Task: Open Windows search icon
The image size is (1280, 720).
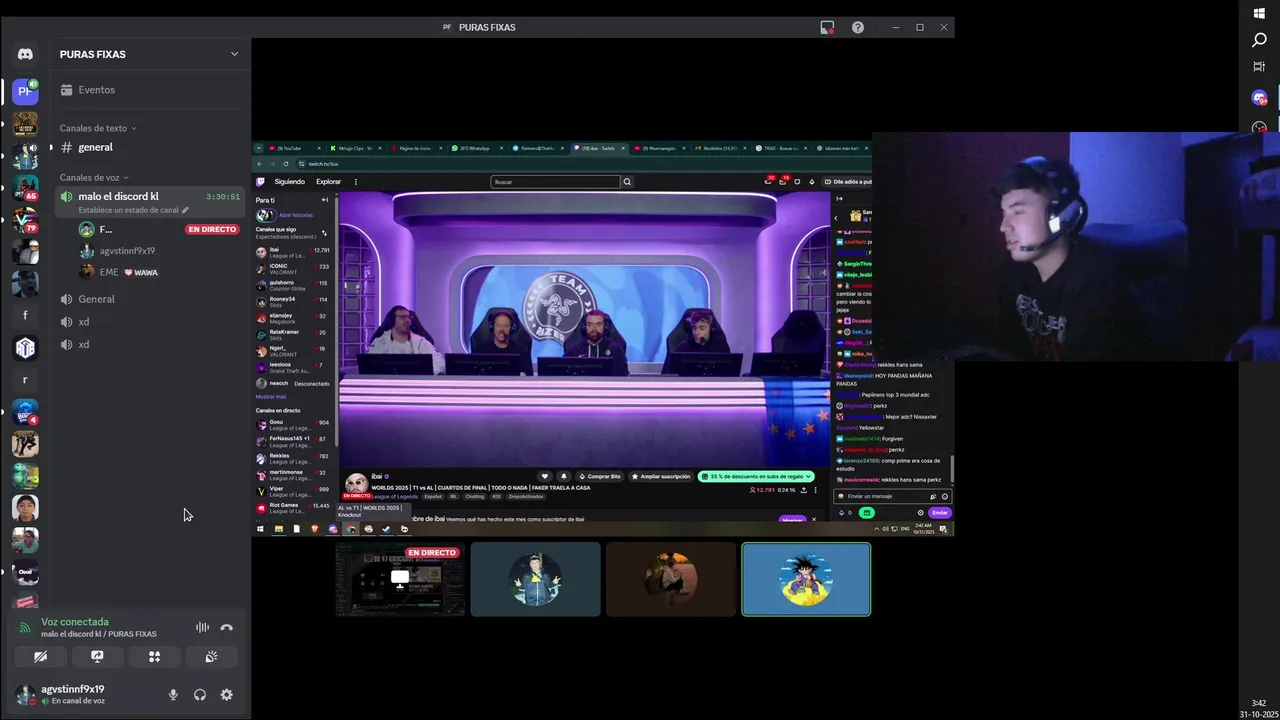Action: point(1259,40)
